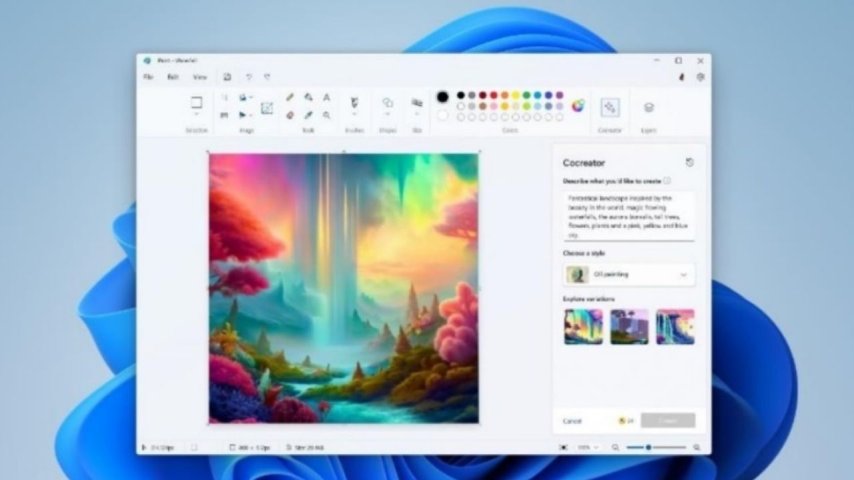
Task: Click the Undo arrow
Action: 249,77
